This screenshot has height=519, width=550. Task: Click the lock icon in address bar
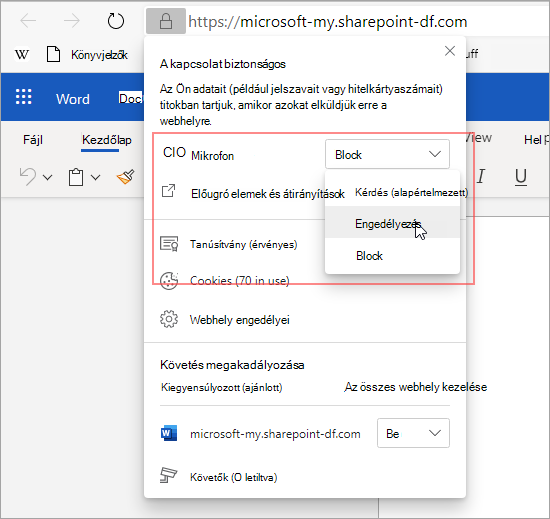[x=166, y=21]
